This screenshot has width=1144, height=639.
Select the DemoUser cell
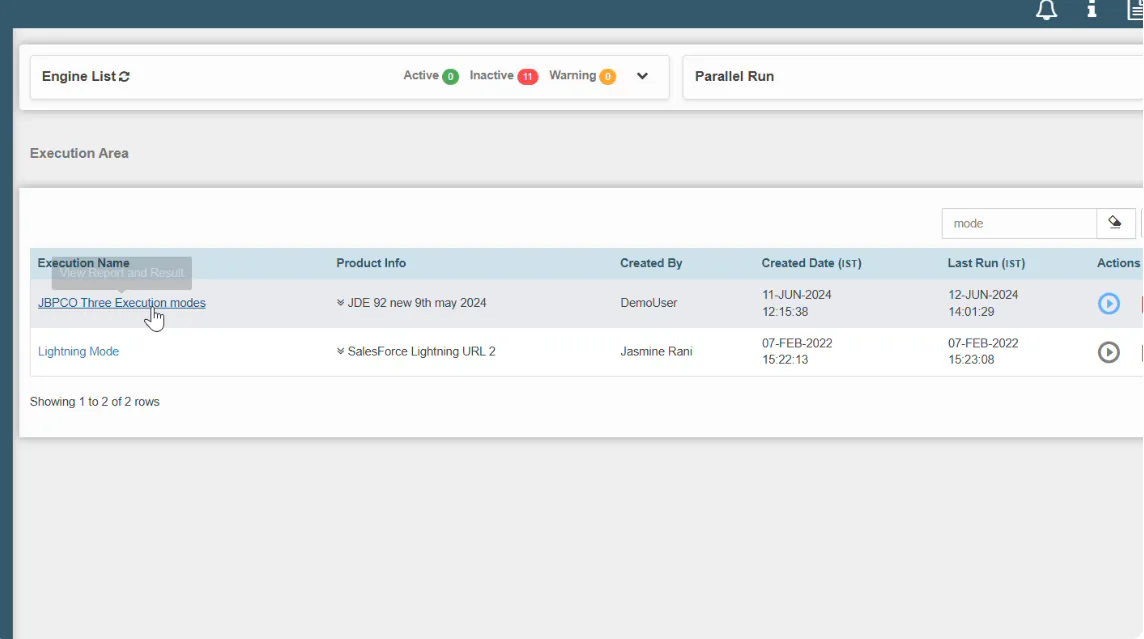pos(649,303)
